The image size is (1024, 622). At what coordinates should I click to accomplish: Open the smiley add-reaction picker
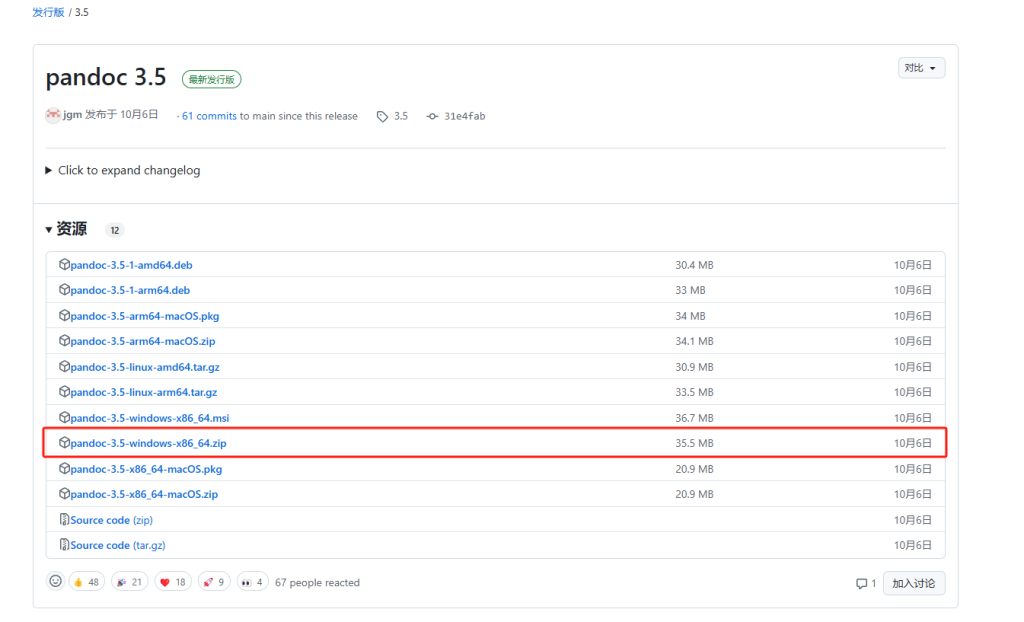coord(55,582)
